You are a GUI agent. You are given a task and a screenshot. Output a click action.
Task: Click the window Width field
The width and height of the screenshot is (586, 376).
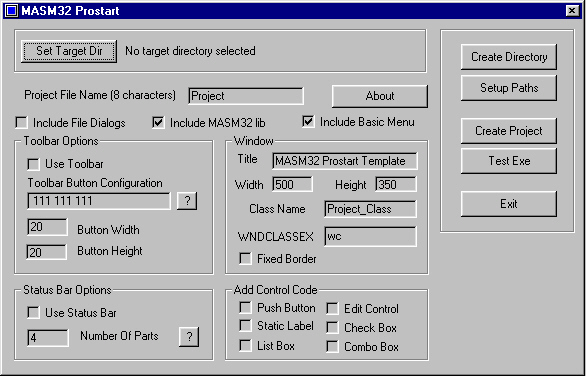pos(293,184)
